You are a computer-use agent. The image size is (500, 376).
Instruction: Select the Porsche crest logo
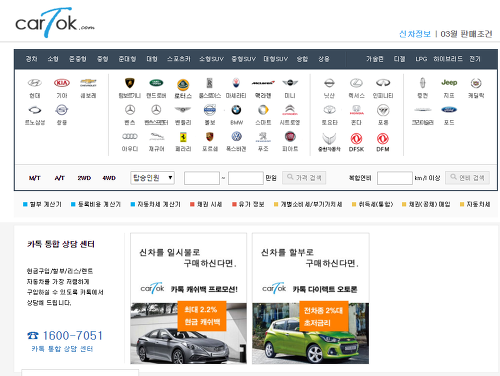[209, 136]
